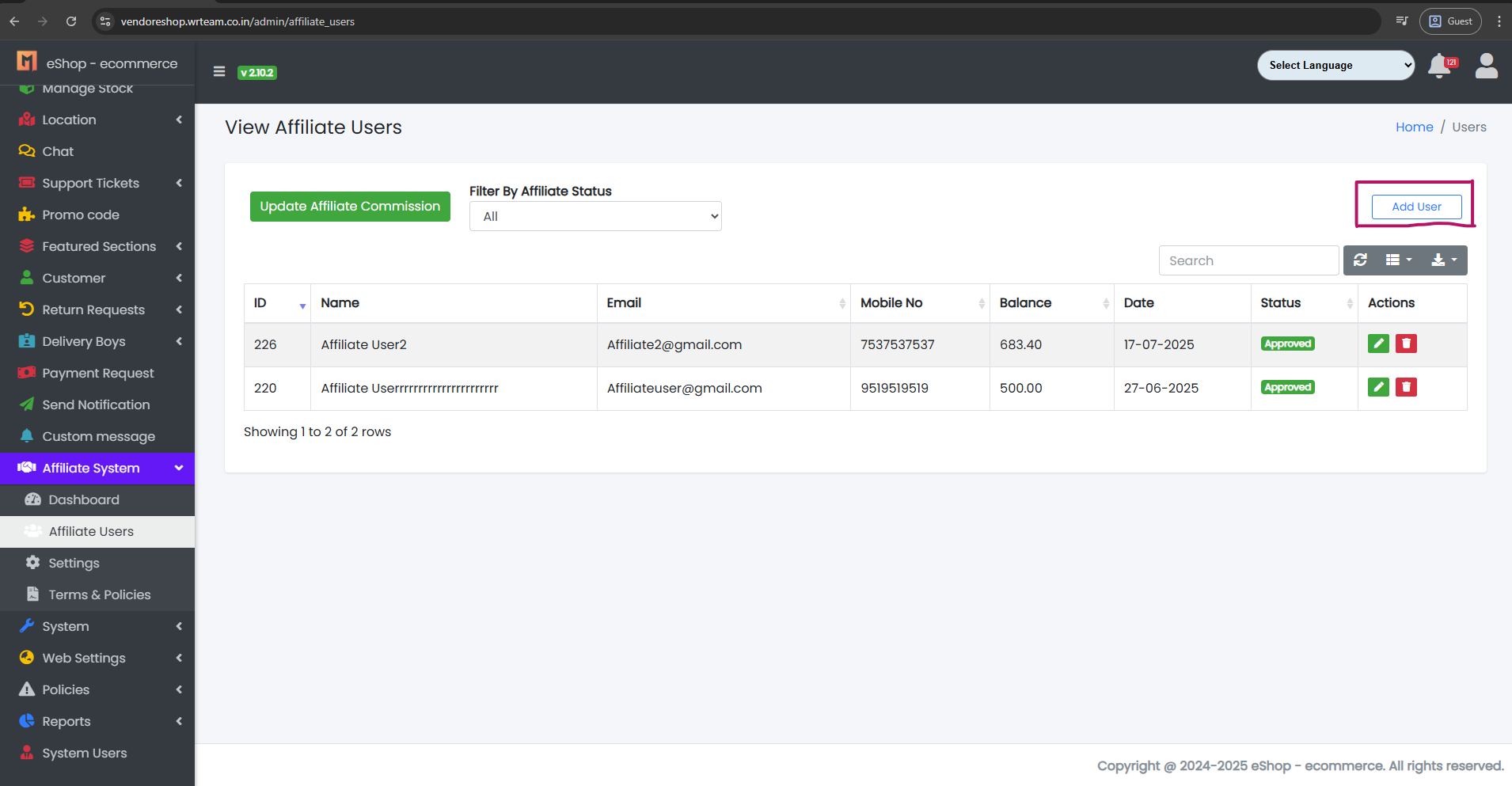This screenshot has height=786, width=1512.
Task: Collapse the Affiliate System menu chevron
Action: (179, 468)
